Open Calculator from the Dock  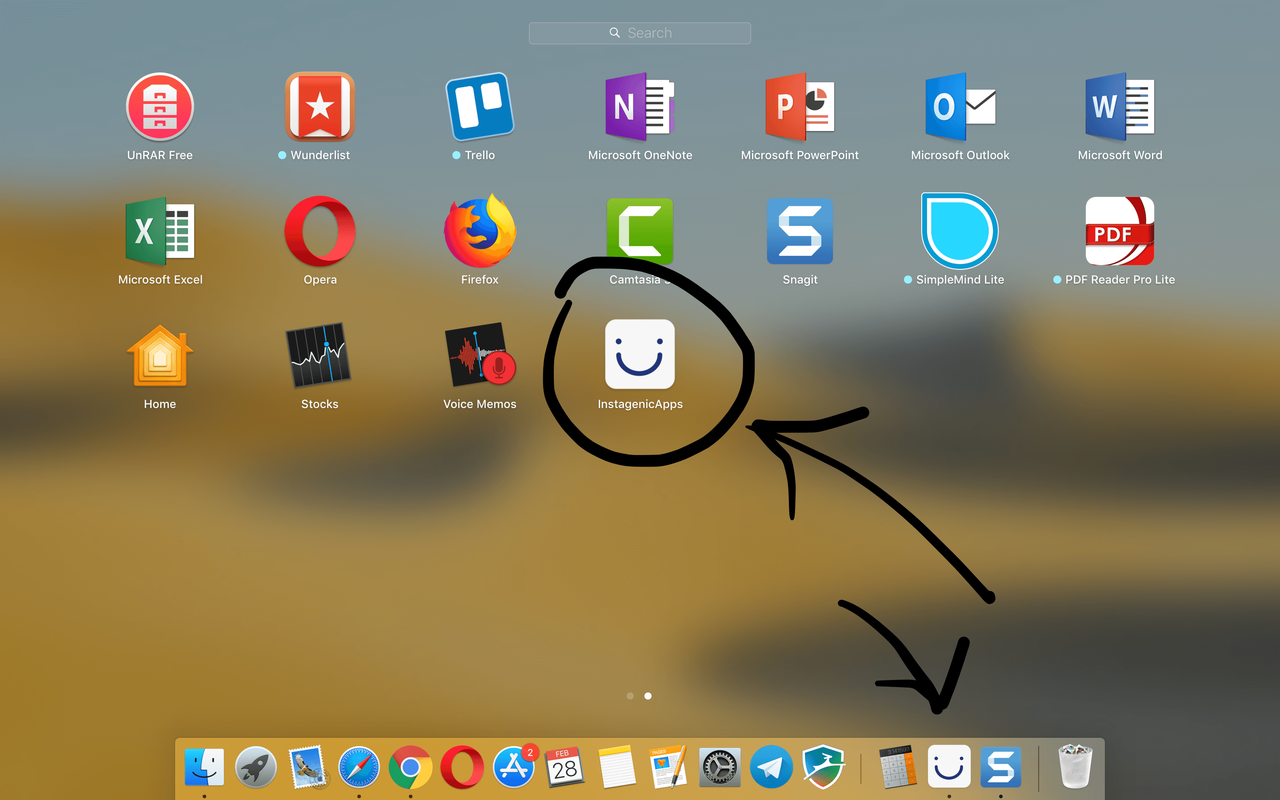(x=897, y=767)
